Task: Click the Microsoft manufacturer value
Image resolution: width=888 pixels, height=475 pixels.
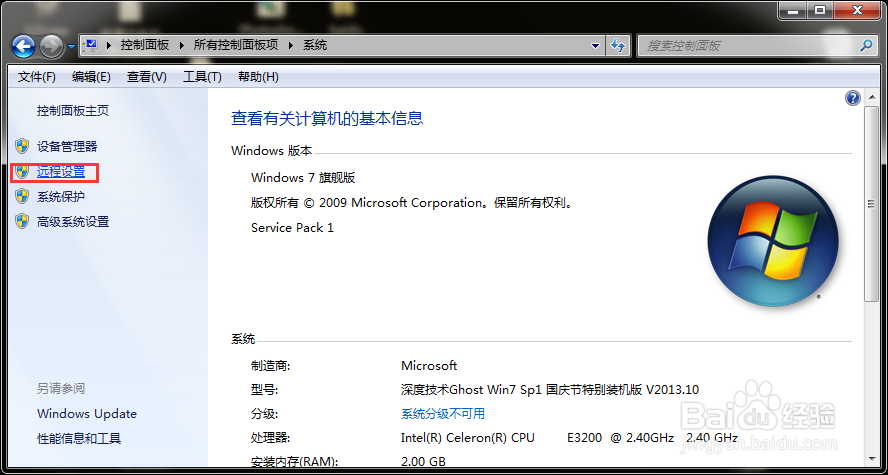Action: pos(429,366)
